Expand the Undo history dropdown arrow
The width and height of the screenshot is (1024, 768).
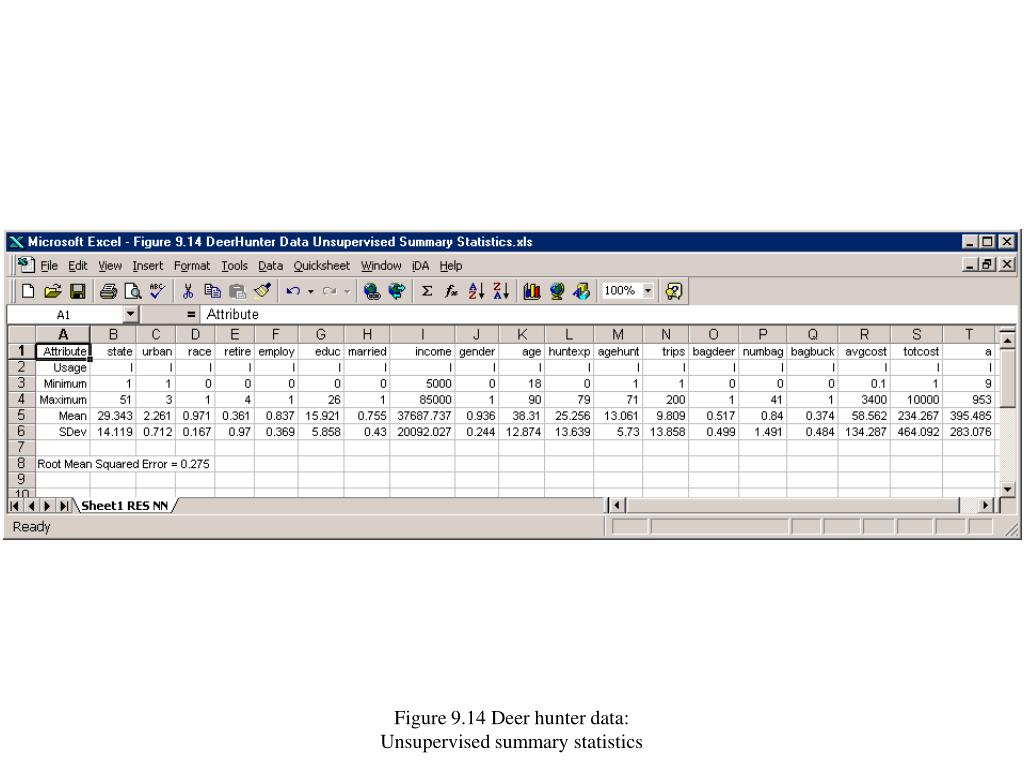coord(311,291)
